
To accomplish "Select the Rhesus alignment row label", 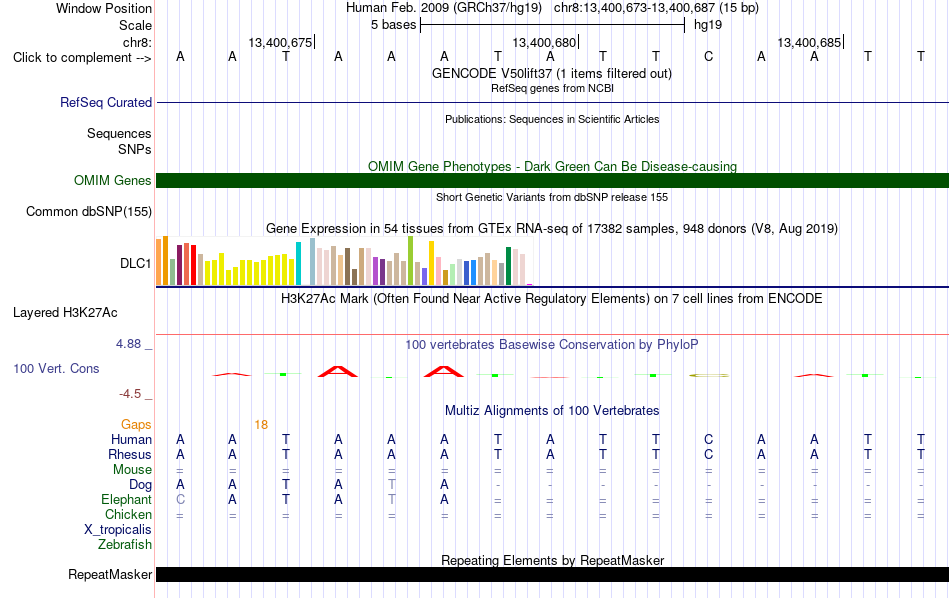I will [x=130, y=454].
